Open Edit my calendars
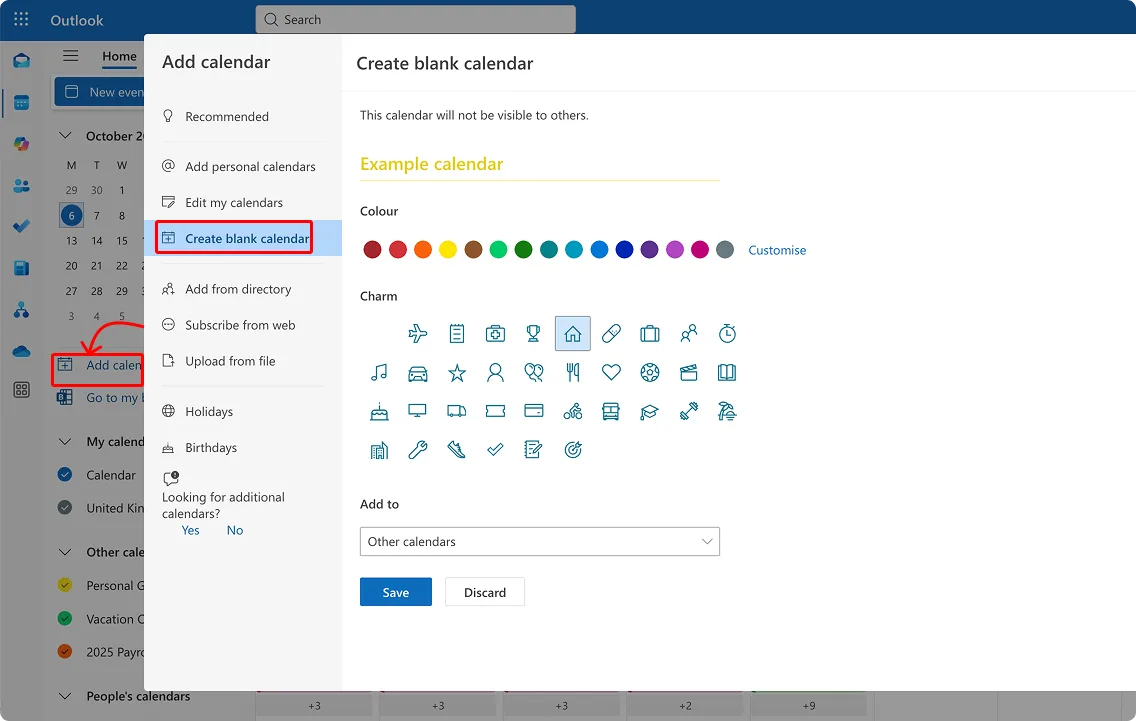The width and height of the screenshot is (1136, 721). [231, 201]
